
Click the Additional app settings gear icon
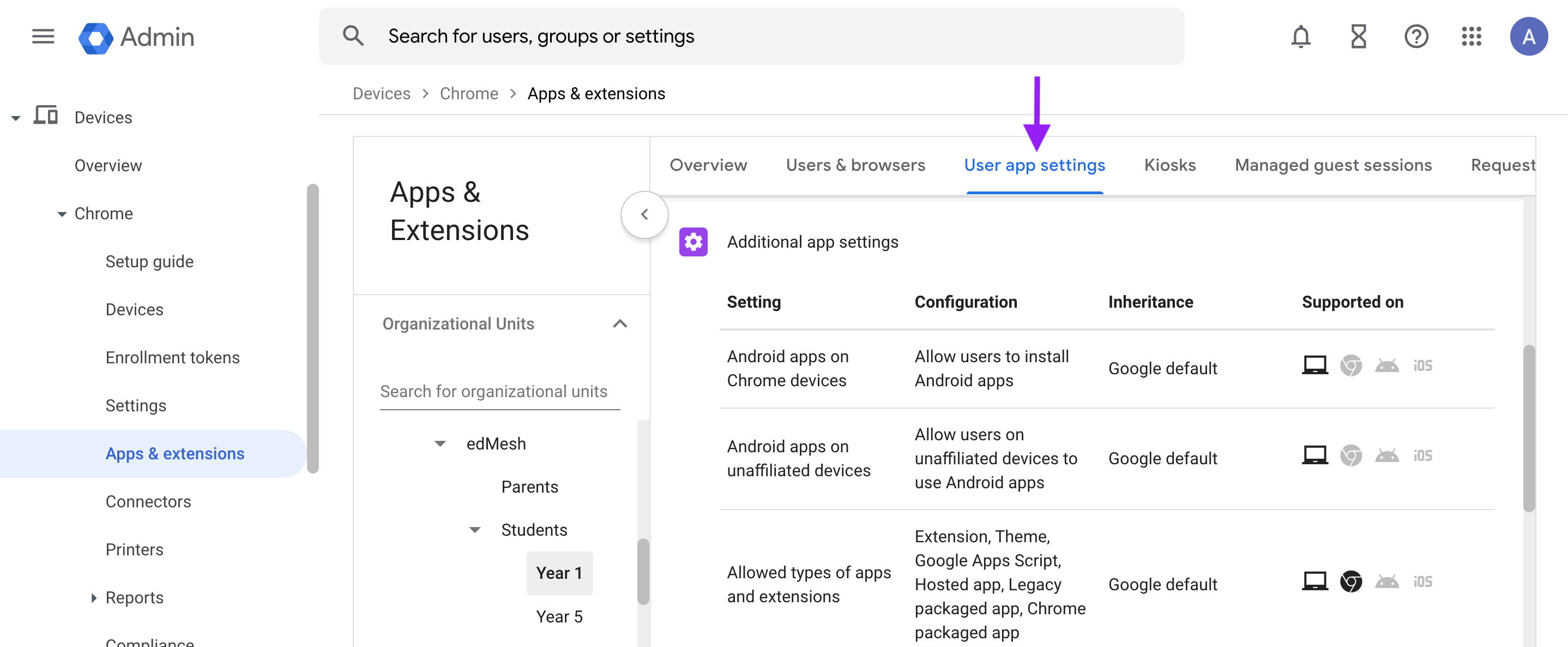pyautogui.click(x=693, y=242)
